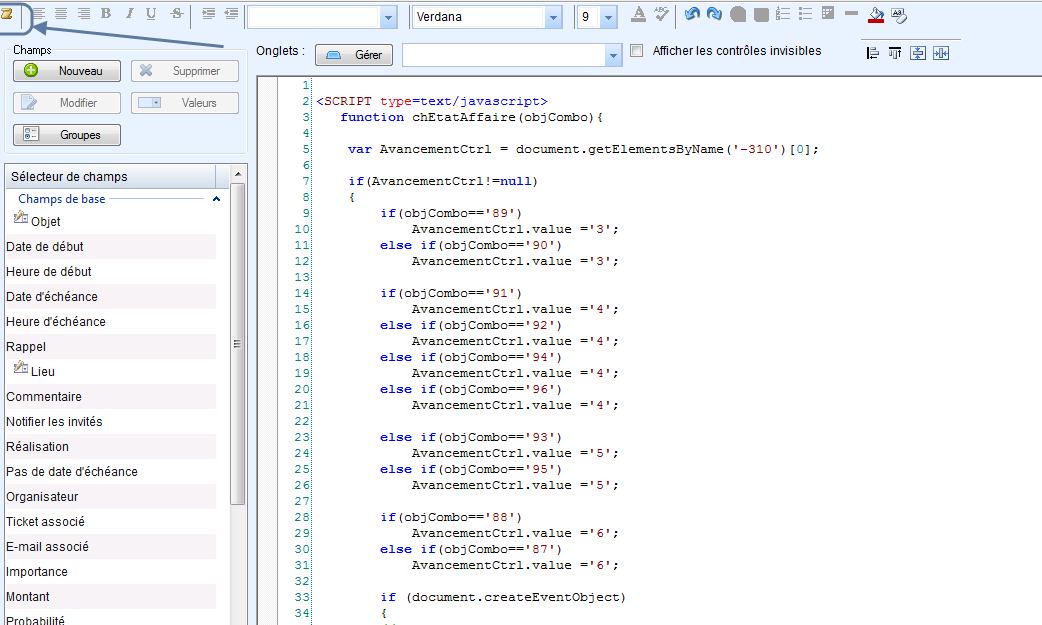Redo the last undone edit
The image size is (1042, 625).
pyautogui.click(x=714, y=14)
